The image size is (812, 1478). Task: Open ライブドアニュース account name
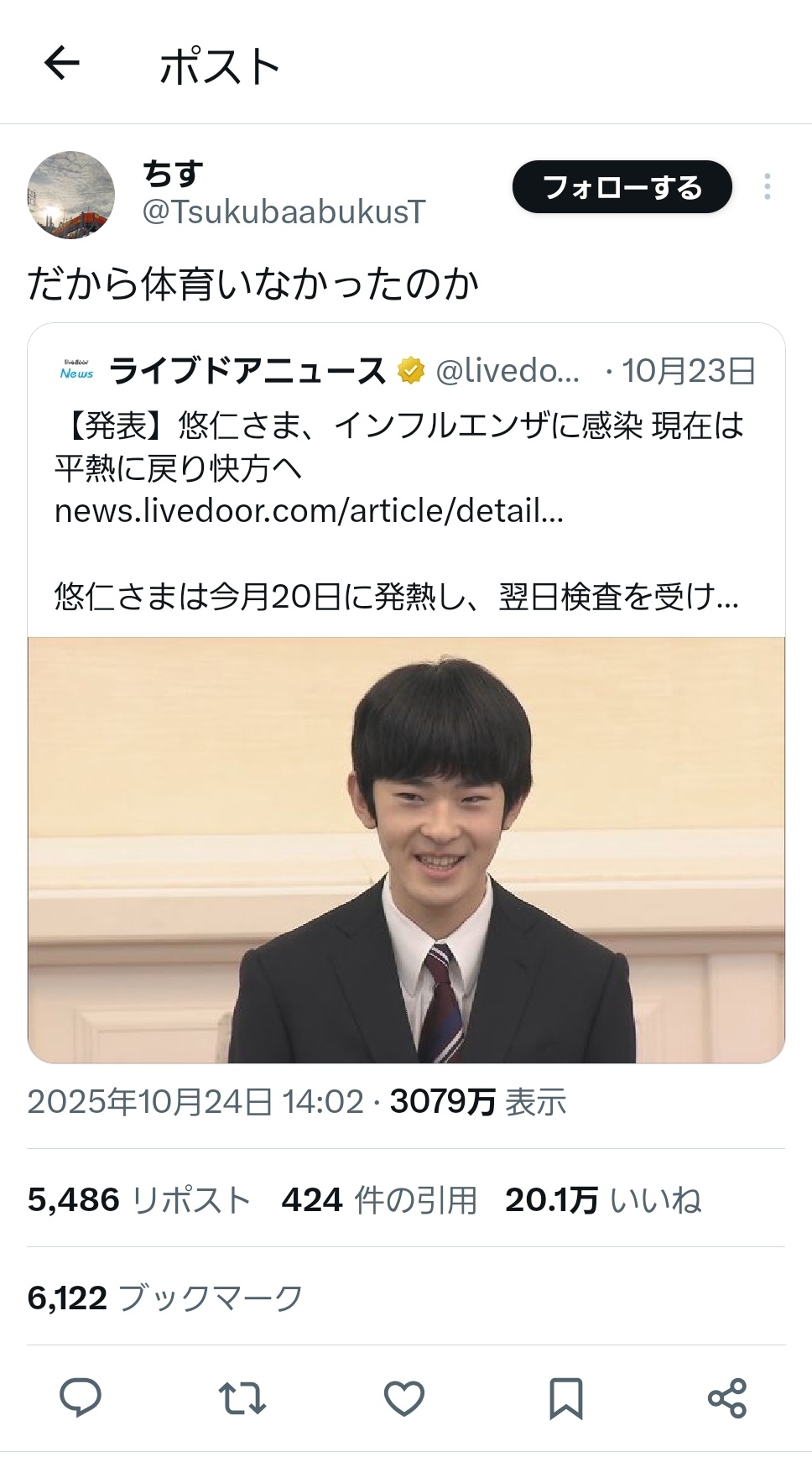(x=248, y=370)
